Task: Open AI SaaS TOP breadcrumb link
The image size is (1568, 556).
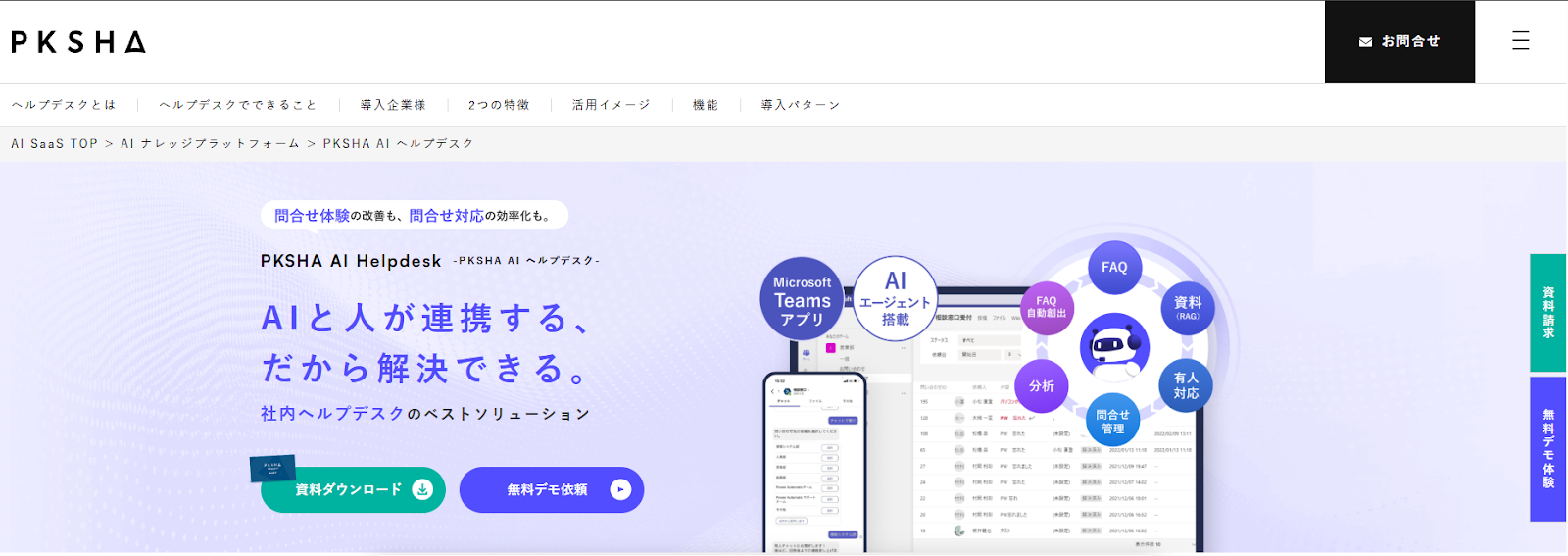Action: (55, 143)
